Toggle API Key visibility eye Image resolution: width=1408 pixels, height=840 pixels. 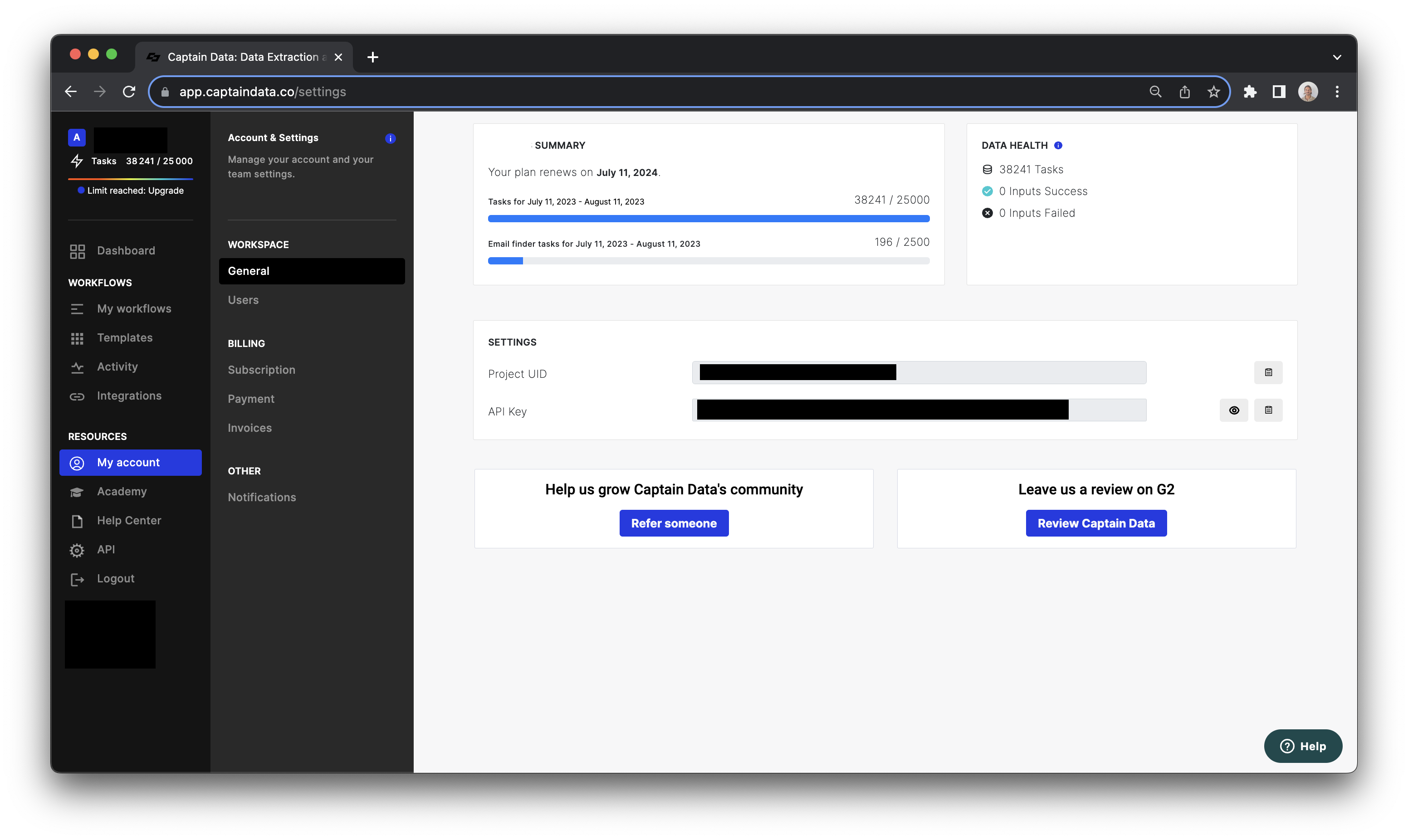[x=1234, y=410]
